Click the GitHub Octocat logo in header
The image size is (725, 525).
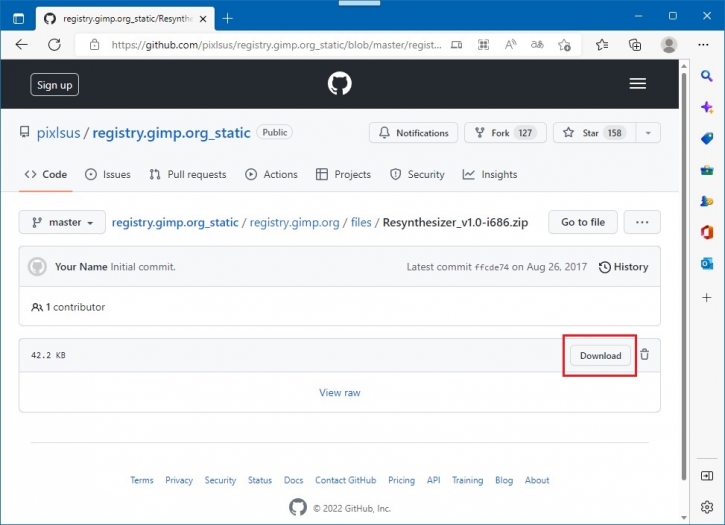(339, 84)
